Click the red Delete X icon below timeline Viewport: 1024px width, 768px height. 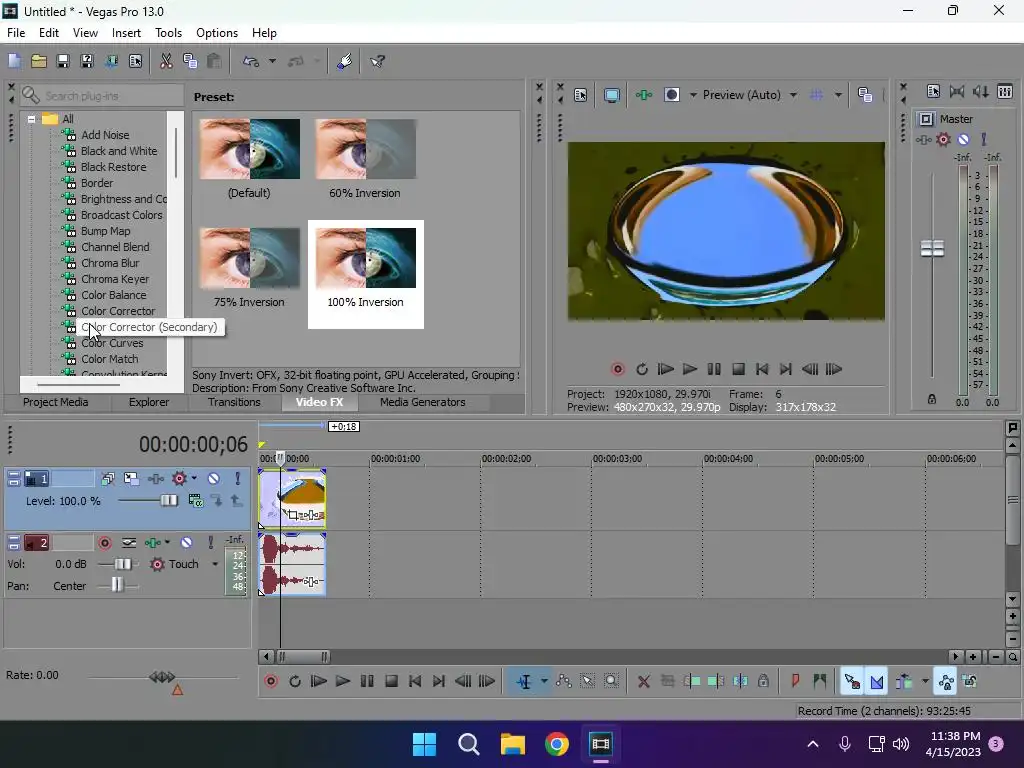point(643,682)
